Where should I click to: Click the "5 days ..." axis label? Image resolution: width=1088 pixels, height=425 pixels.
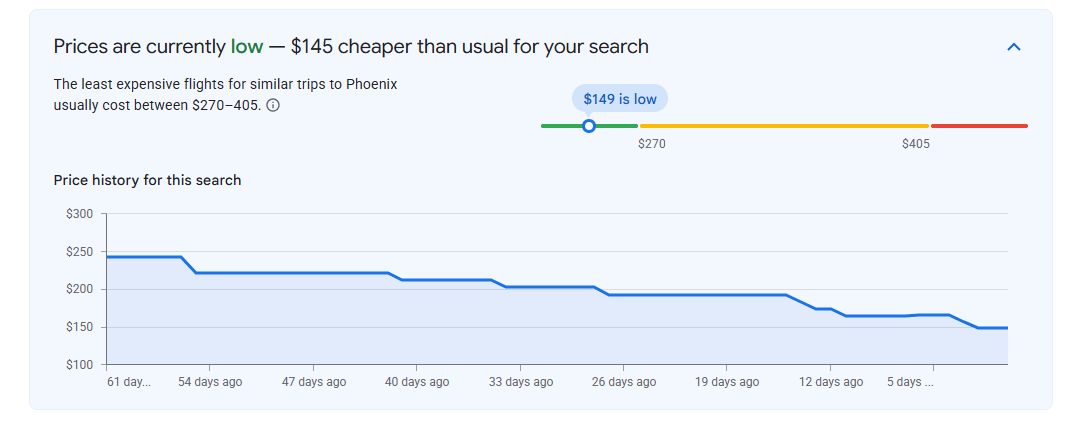point(910,382)
